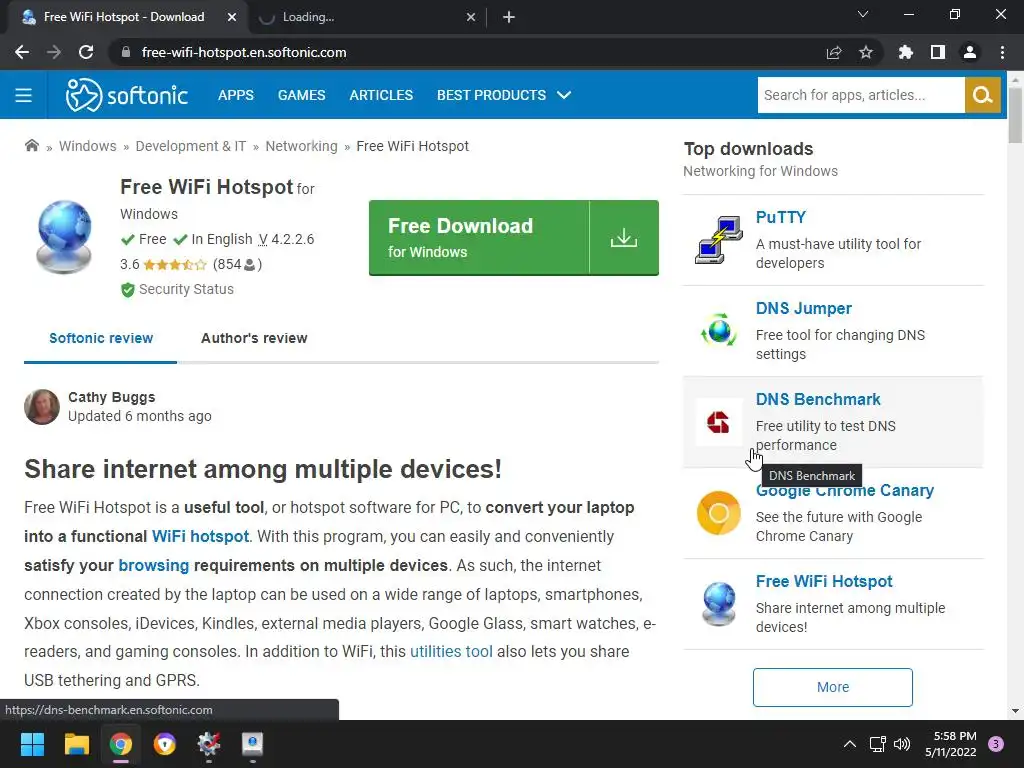Click the More button under Top downloads
Image resolution: width=1024 pixels, height=768 pixels.
(833, 687)
